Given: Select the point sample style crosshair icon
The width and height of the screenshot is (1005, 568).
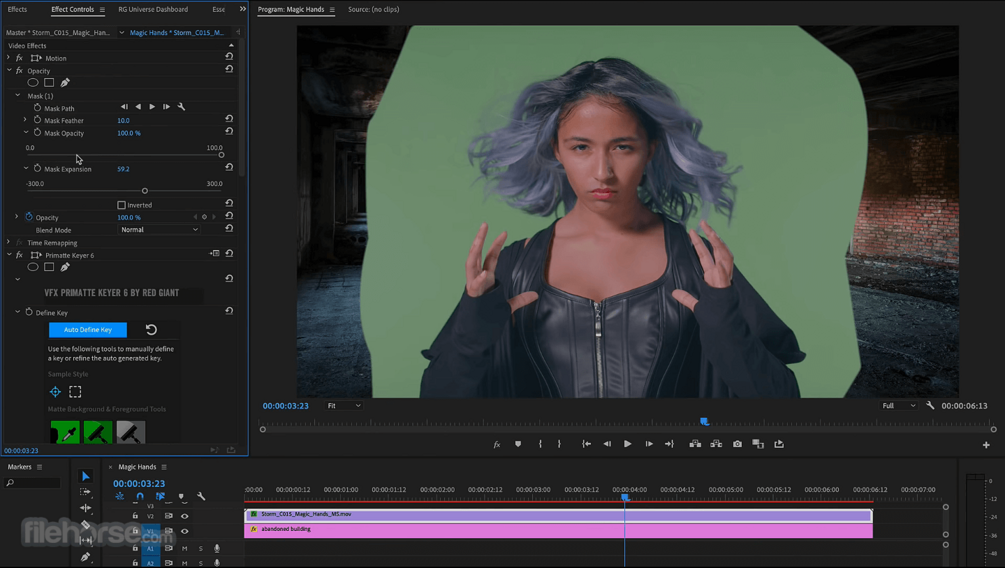Looking at the screenshot, I should (x=55, y=392).
